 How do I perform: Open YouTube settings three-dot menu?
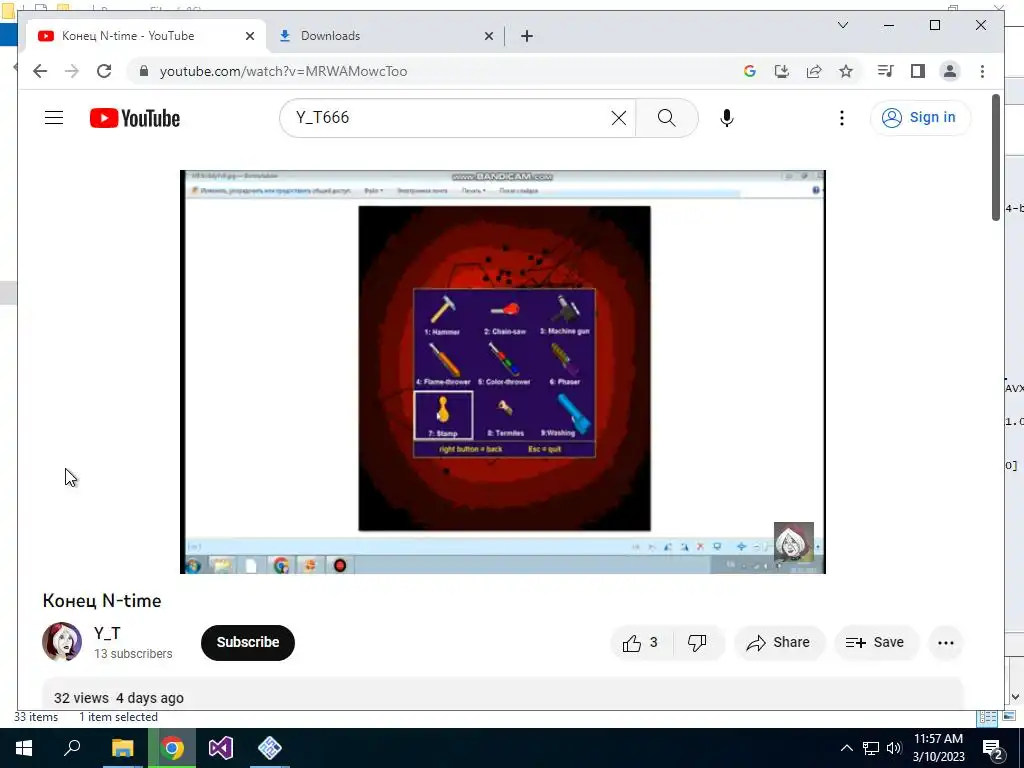click(841, 118)
